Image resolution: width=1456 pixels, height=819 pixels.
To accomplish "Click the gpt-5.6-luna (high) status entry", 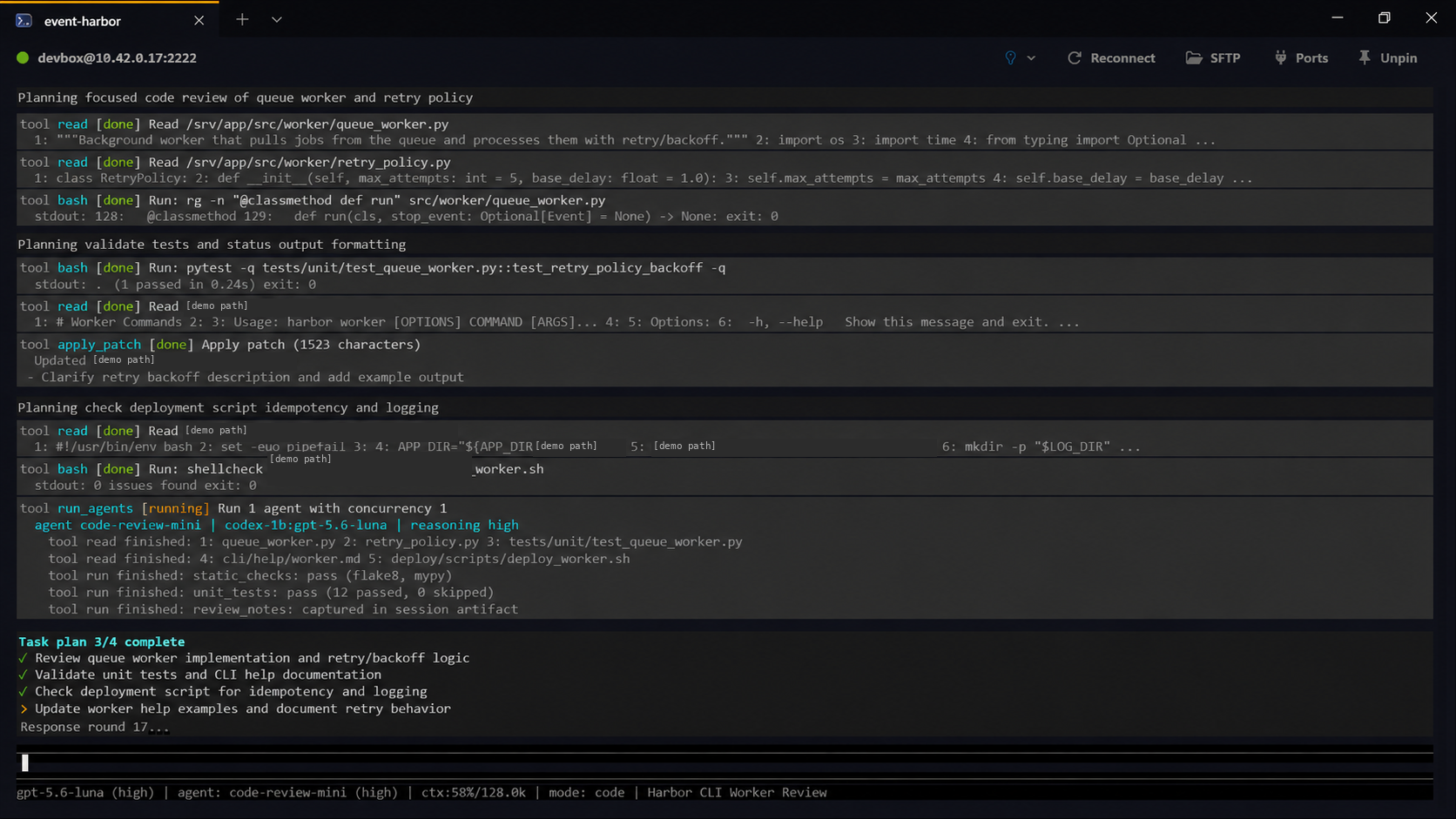I will (85, 792).
